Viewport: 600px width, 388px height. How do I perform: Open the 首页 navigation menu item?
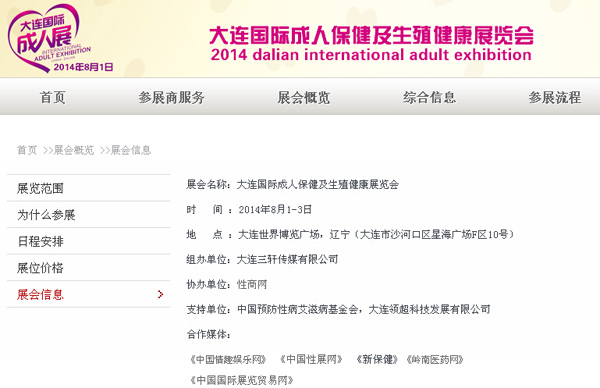(52, 97)
